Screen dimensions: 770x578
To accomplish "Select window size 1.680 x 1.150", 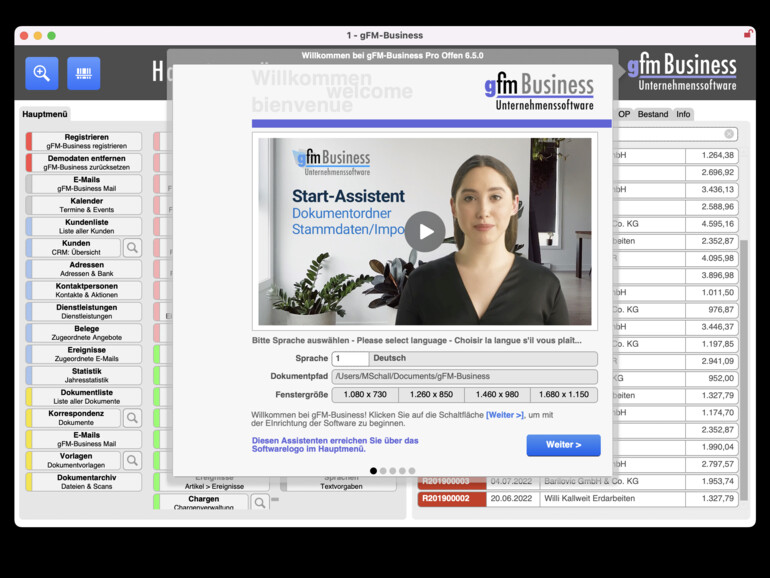I will tap(564, 395).
